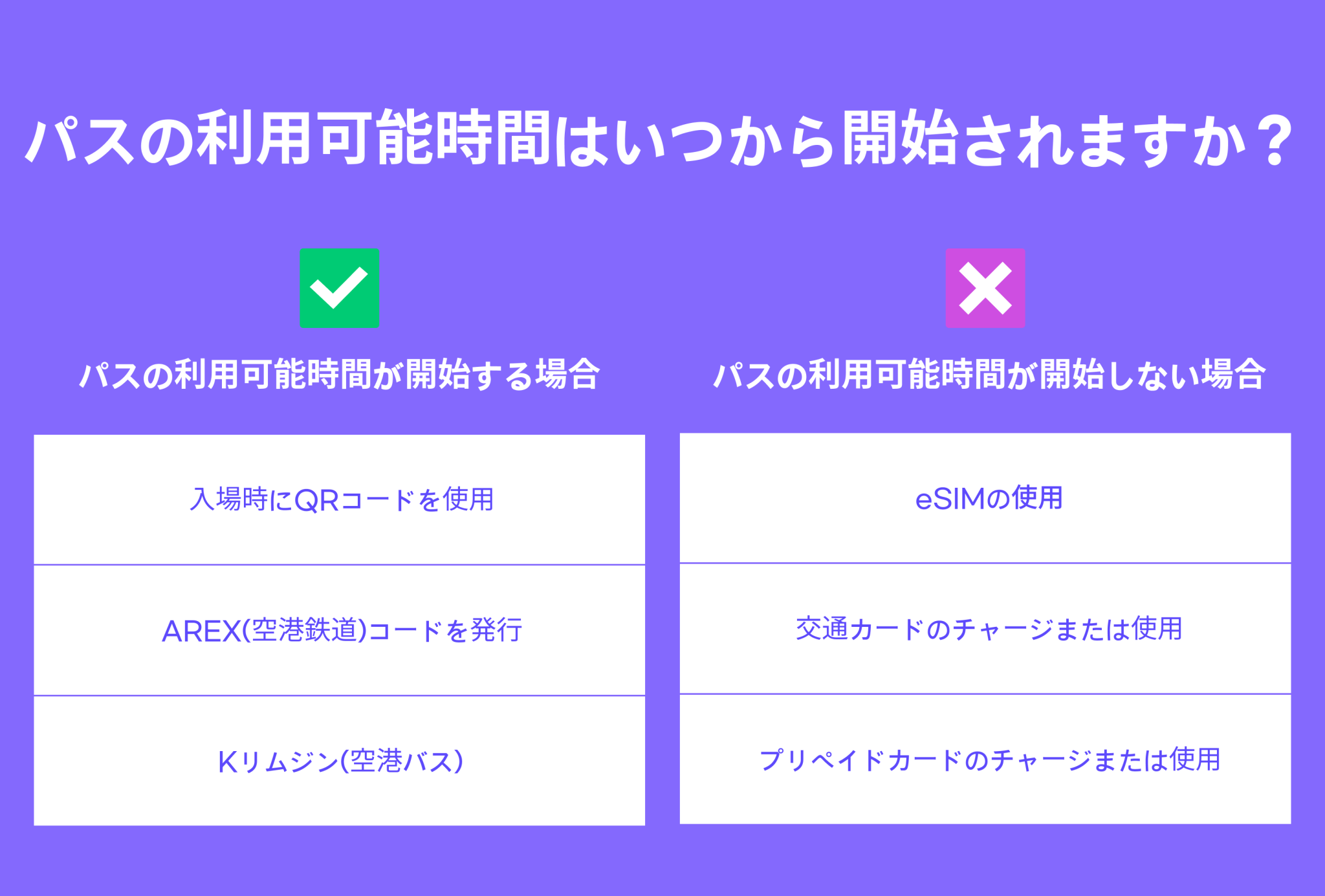This screenshot has width=1325, height=896.
Task: Click the question mark ending the title
Action: (x=1276, y=139)
